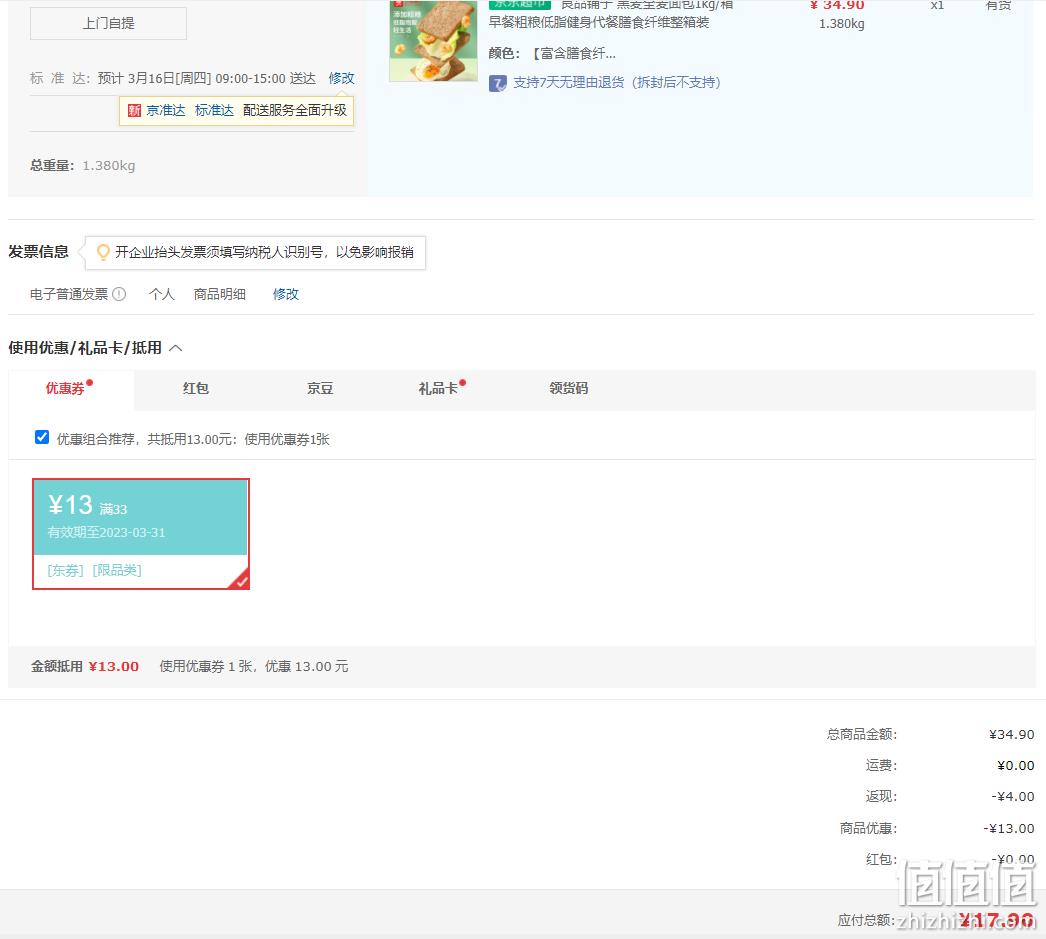The width and height of the screenshot is (1046, 939).
Task: Open the 标准达 delivery service link
Action: (214, 111)
